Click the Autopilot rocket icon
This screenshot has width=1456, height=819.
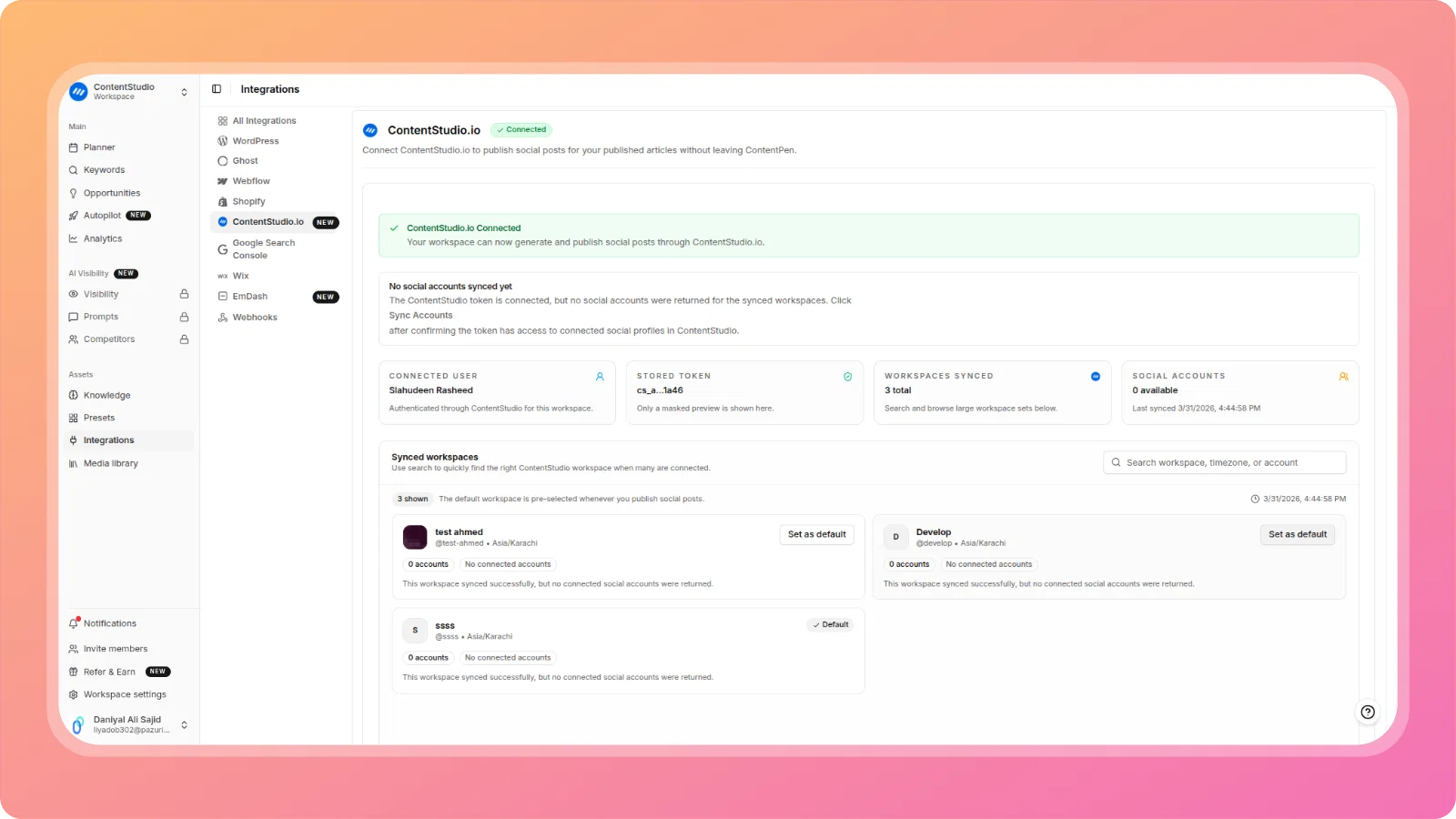coord(74,216)
